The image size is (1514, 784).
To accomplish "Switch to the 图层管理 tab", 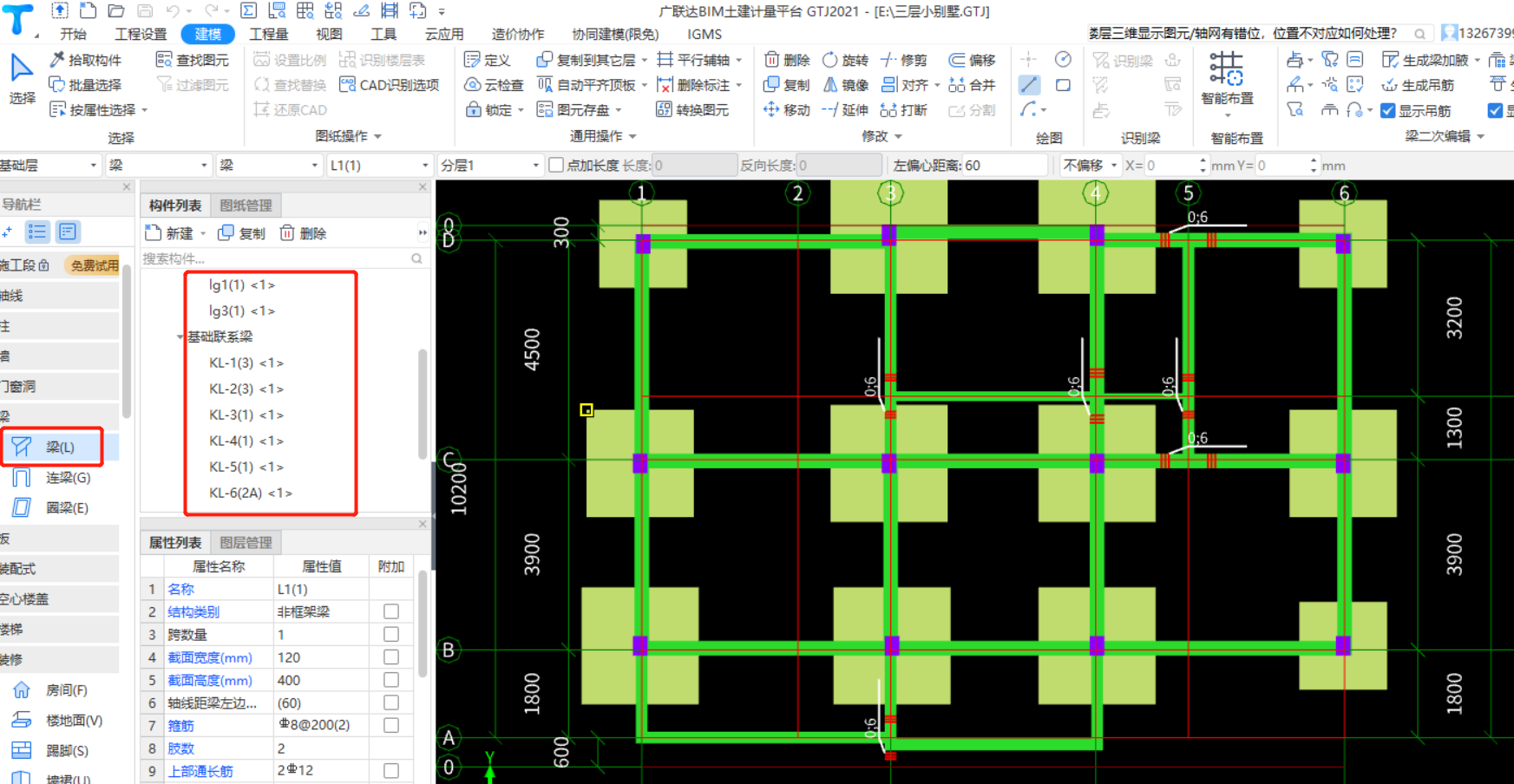I will (246, 542).
